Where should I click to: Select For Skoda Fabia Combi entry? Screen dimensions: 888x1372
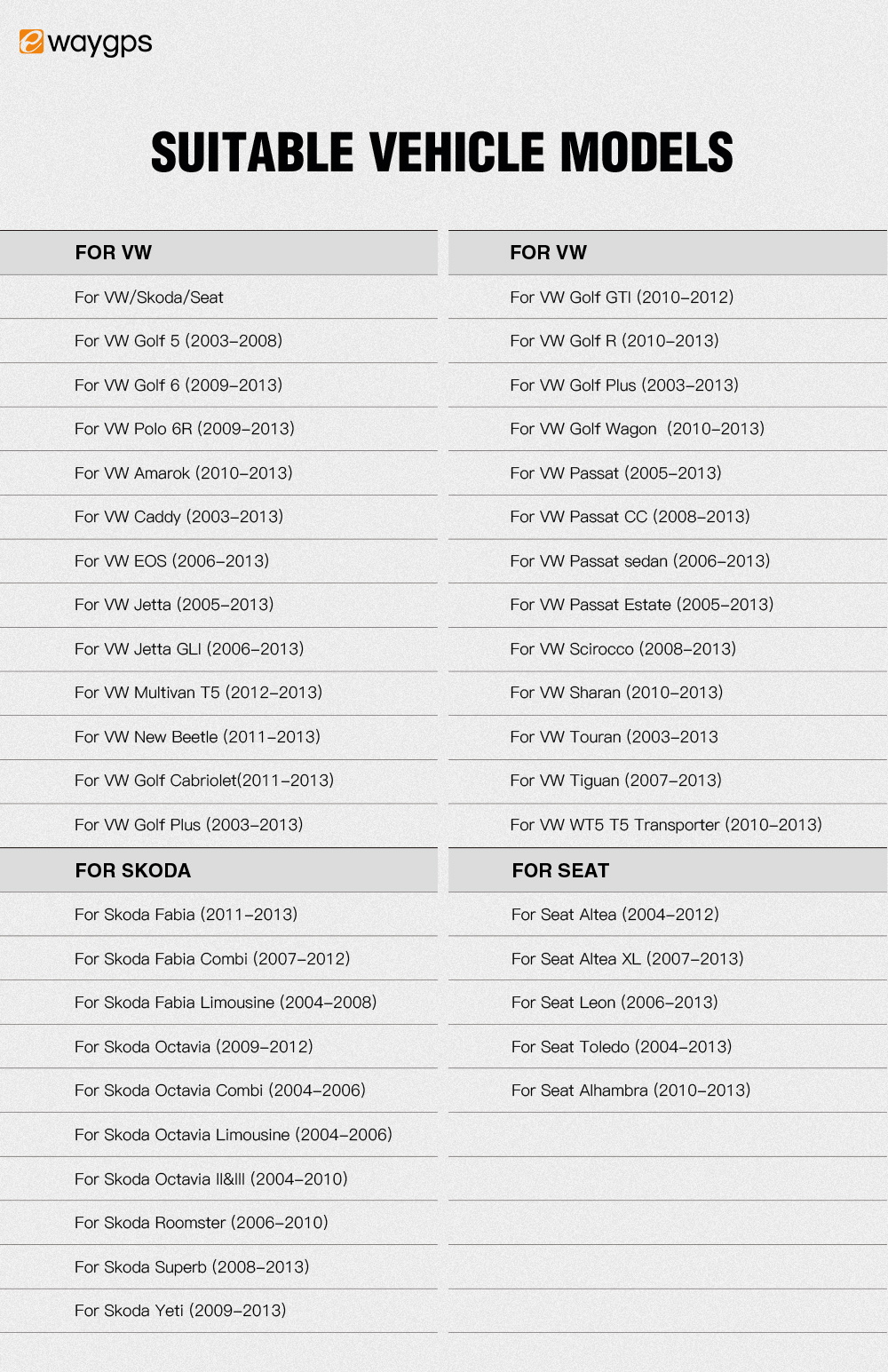point(211,959)
